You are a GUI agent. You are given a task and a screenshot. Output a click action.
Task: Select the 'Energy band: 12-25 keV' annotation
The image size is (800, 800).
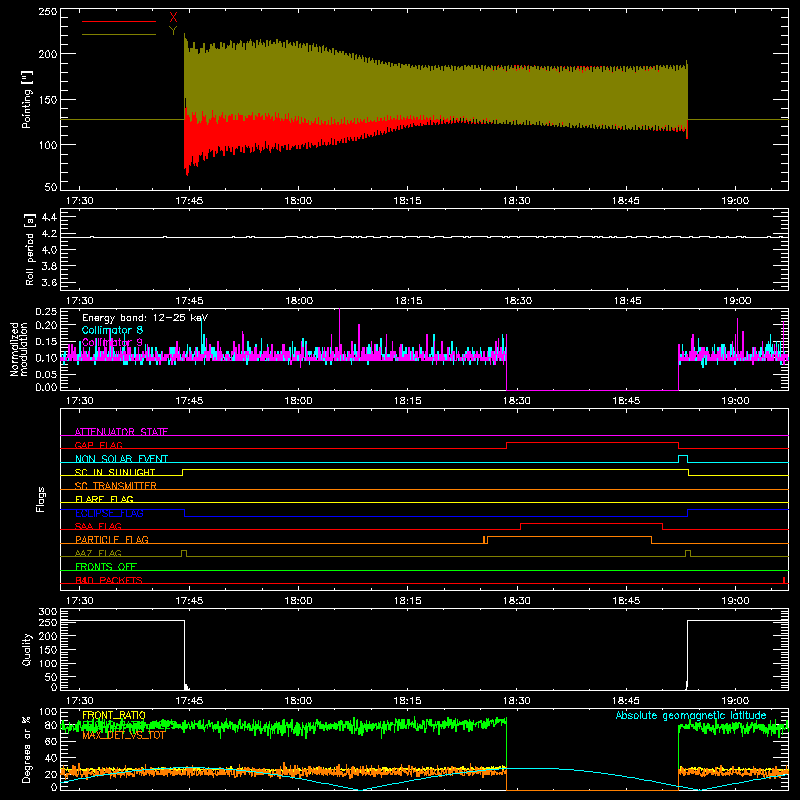click(145, 318)
